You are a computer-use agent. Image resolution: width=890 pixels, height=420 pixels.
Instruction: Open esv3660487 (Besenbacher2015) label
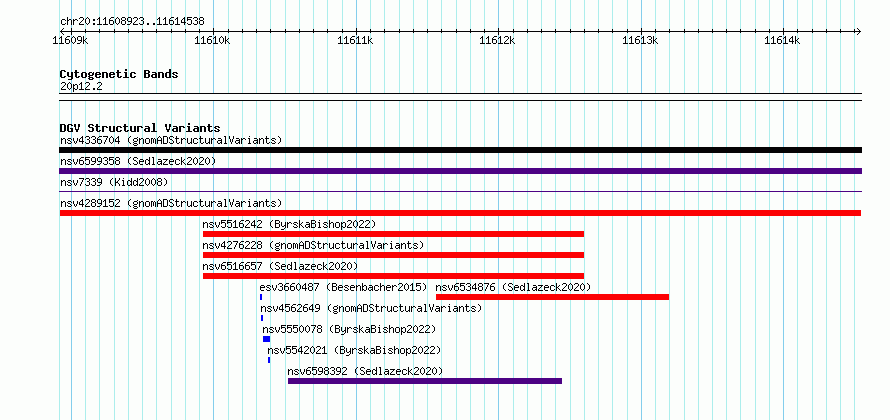click(343, 287)
